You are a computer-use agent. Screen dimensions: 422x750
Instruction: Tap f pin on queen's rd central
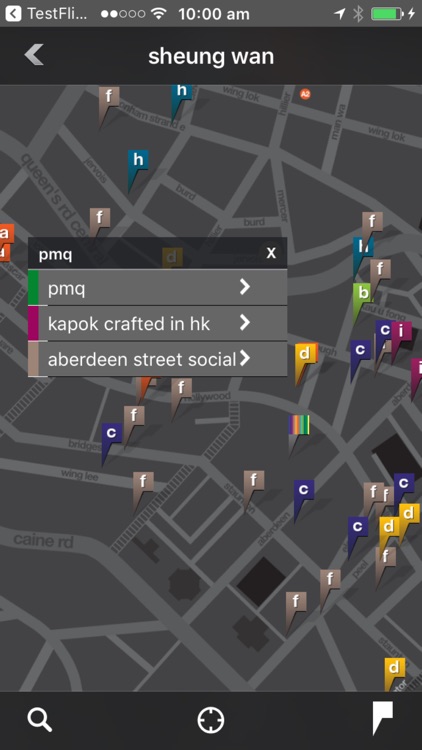coord(100,218)
